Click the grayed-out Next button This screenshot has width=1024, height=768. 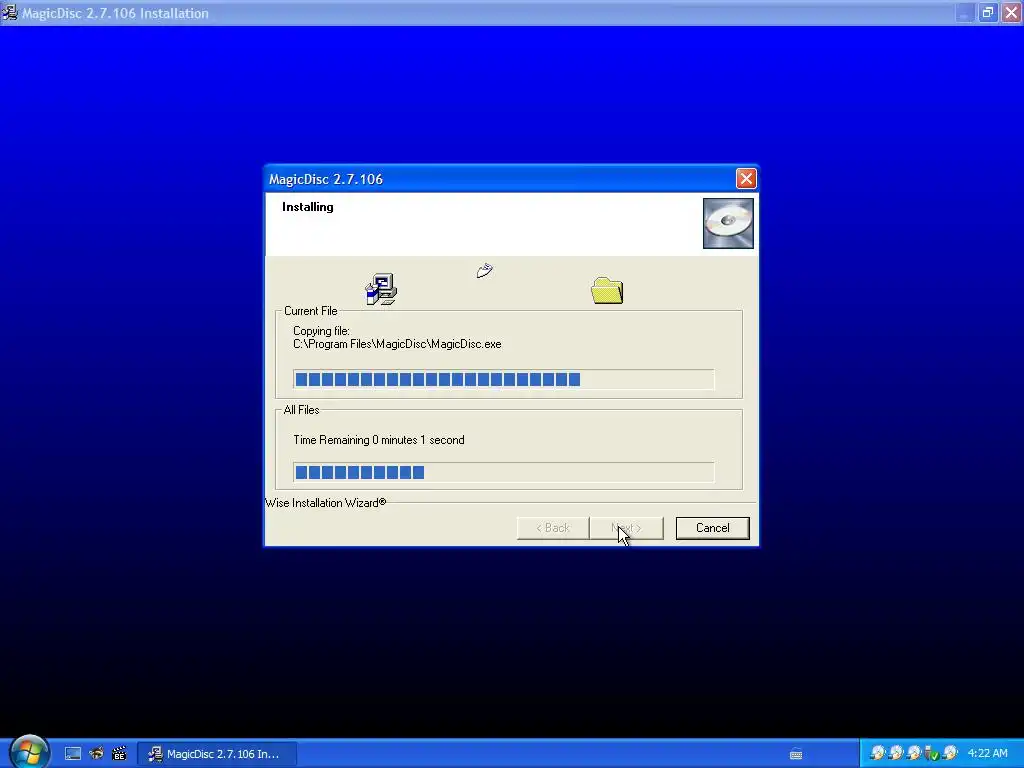(x=626, y=528)
